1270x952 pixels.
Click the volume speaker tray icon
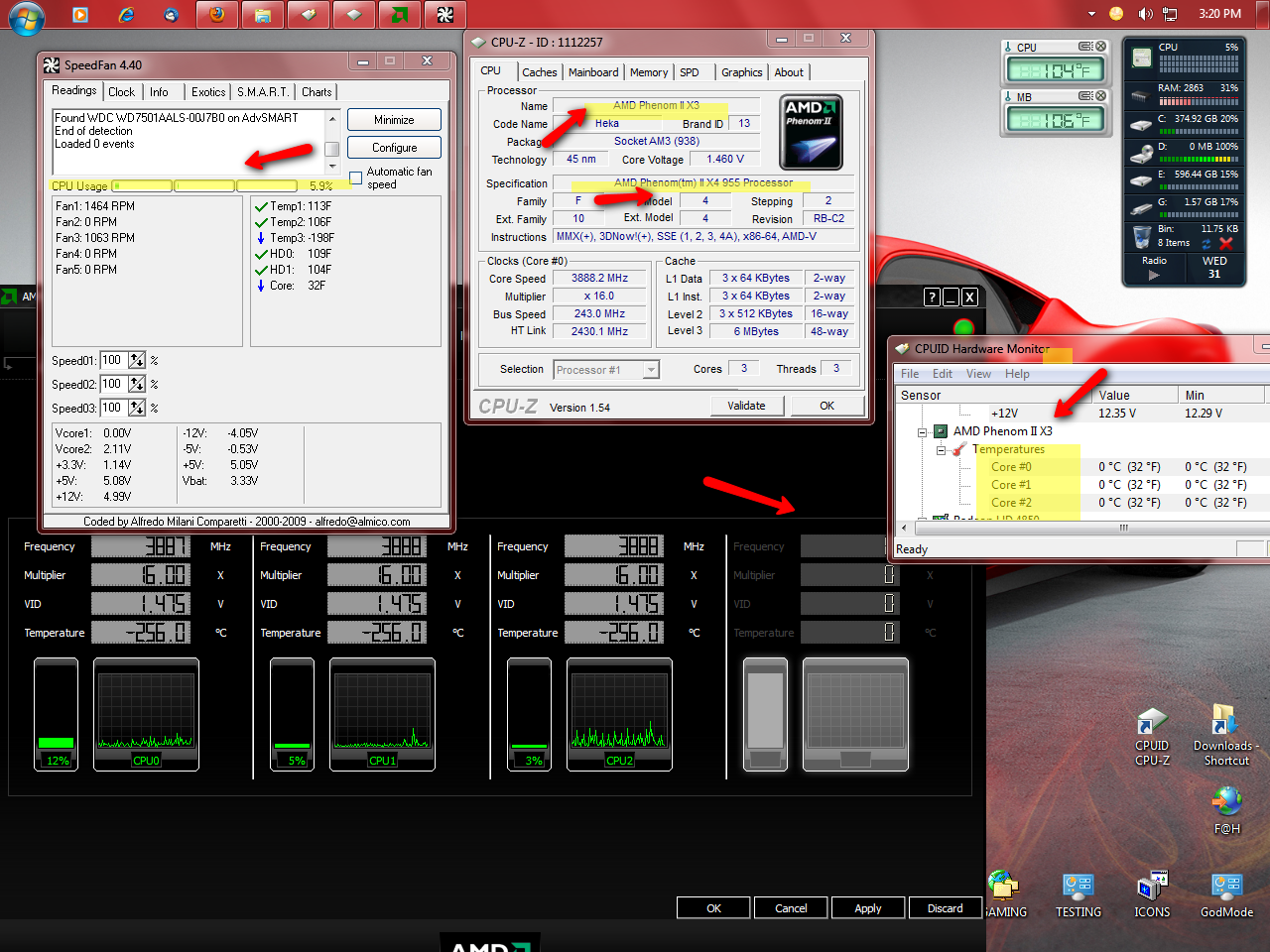point(1145,14)
